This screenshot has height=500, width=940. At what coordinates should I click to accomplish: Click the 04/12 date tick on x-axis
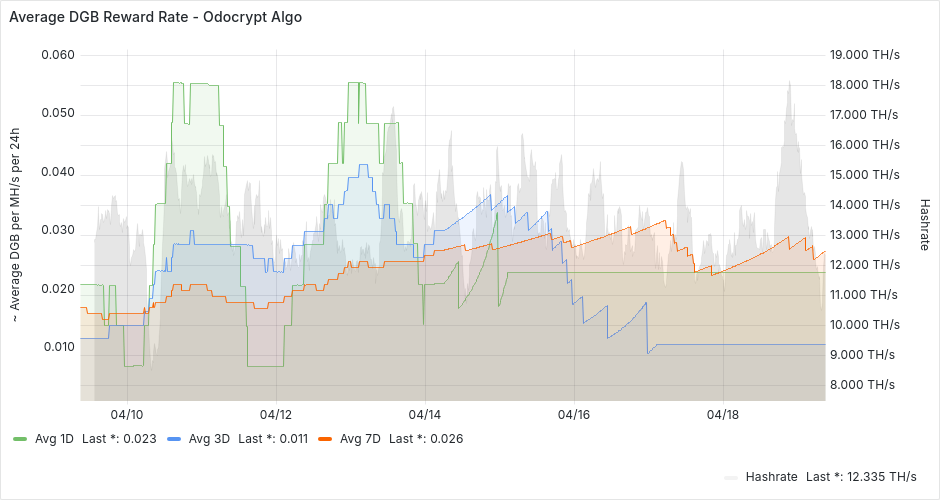[276, 414]
